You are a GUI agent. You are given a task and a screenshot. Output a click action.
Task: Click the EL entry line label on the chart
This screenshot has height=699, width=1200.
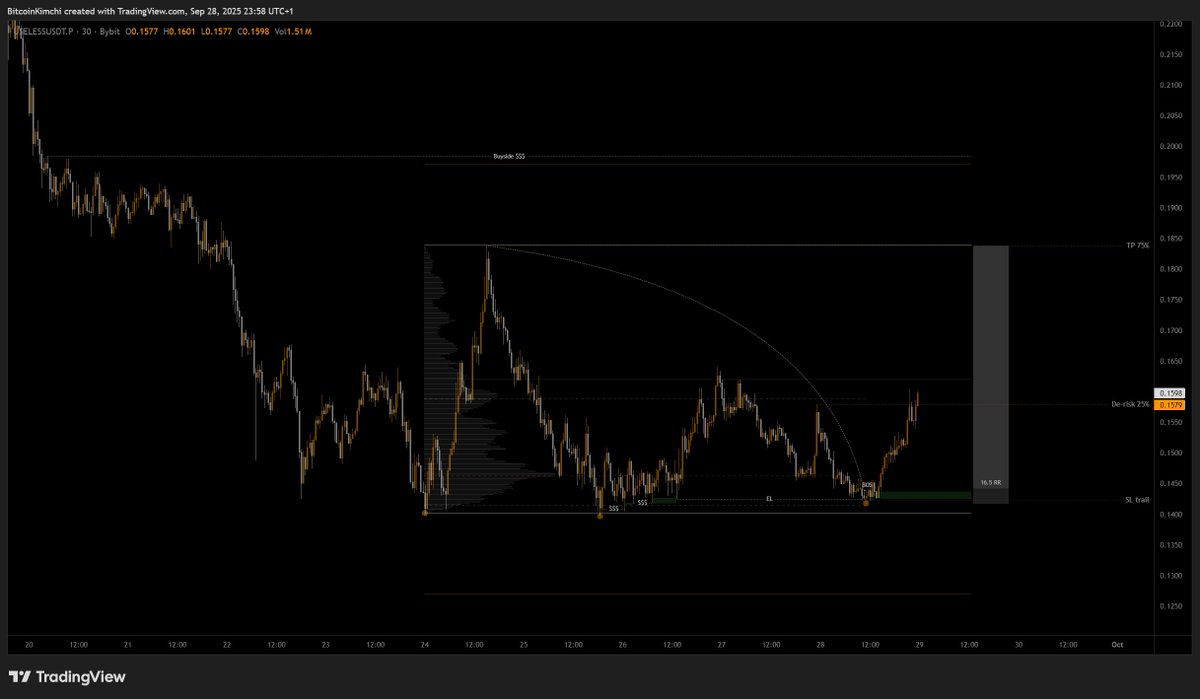pyautogui.click(x=770, y=497)
